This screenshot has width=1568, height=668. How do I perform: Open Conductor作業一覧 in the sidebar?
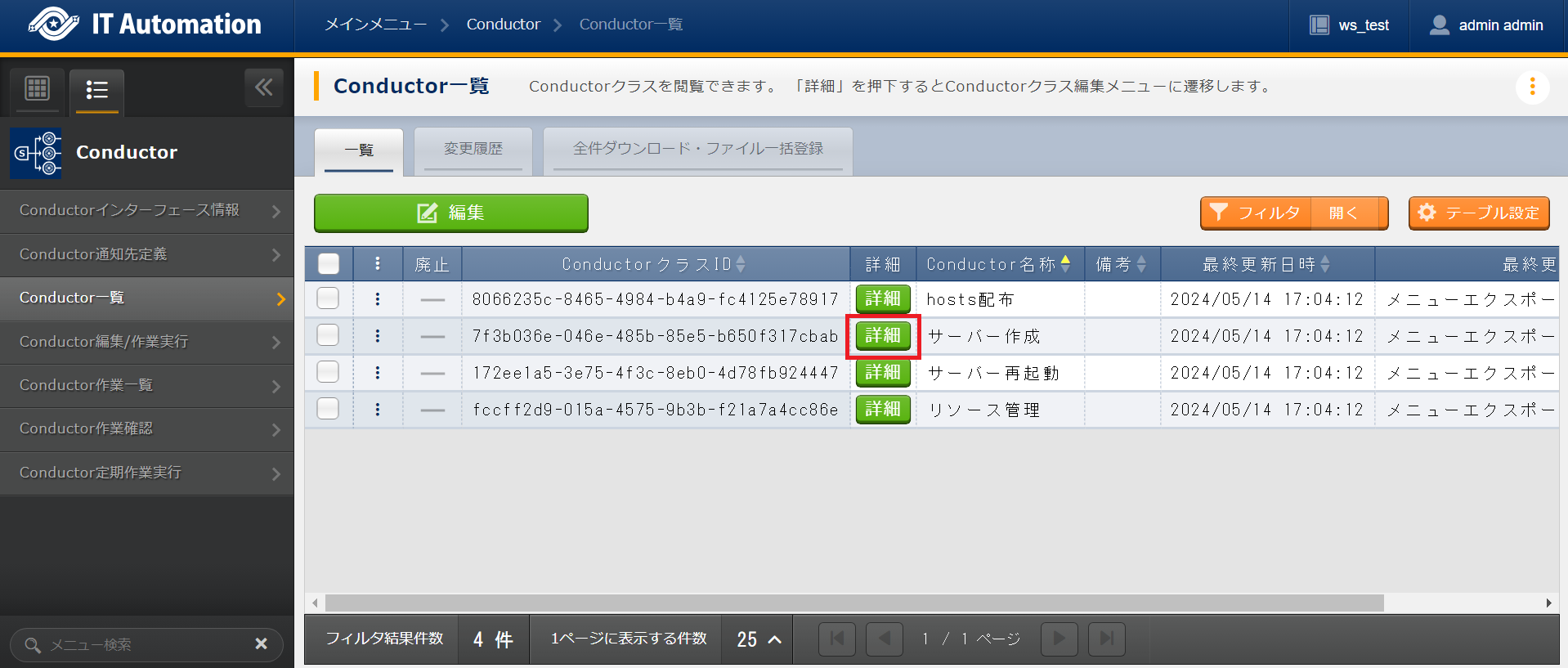147,385
